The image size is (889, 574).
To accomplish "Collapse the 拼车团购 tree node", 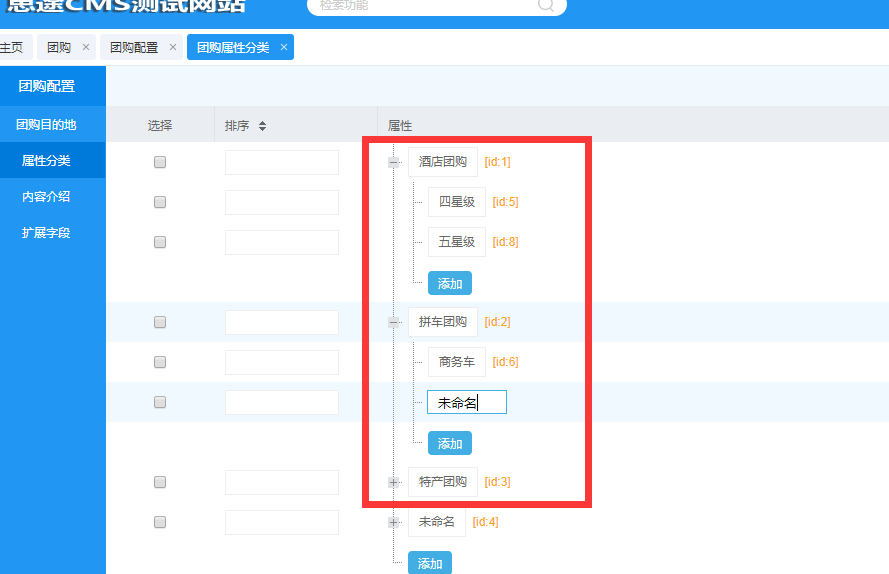I will 394,322.
